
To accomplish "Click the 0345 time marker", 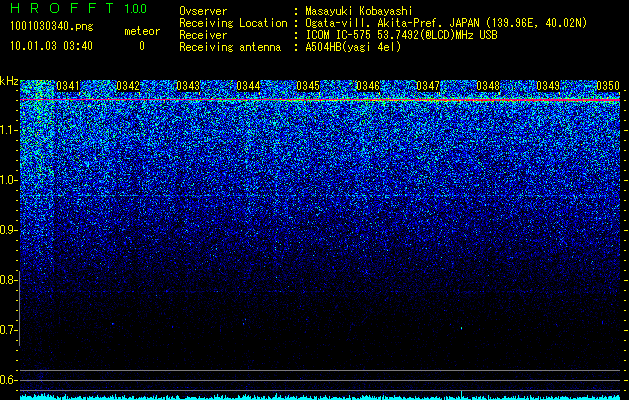I will [308, 86].
